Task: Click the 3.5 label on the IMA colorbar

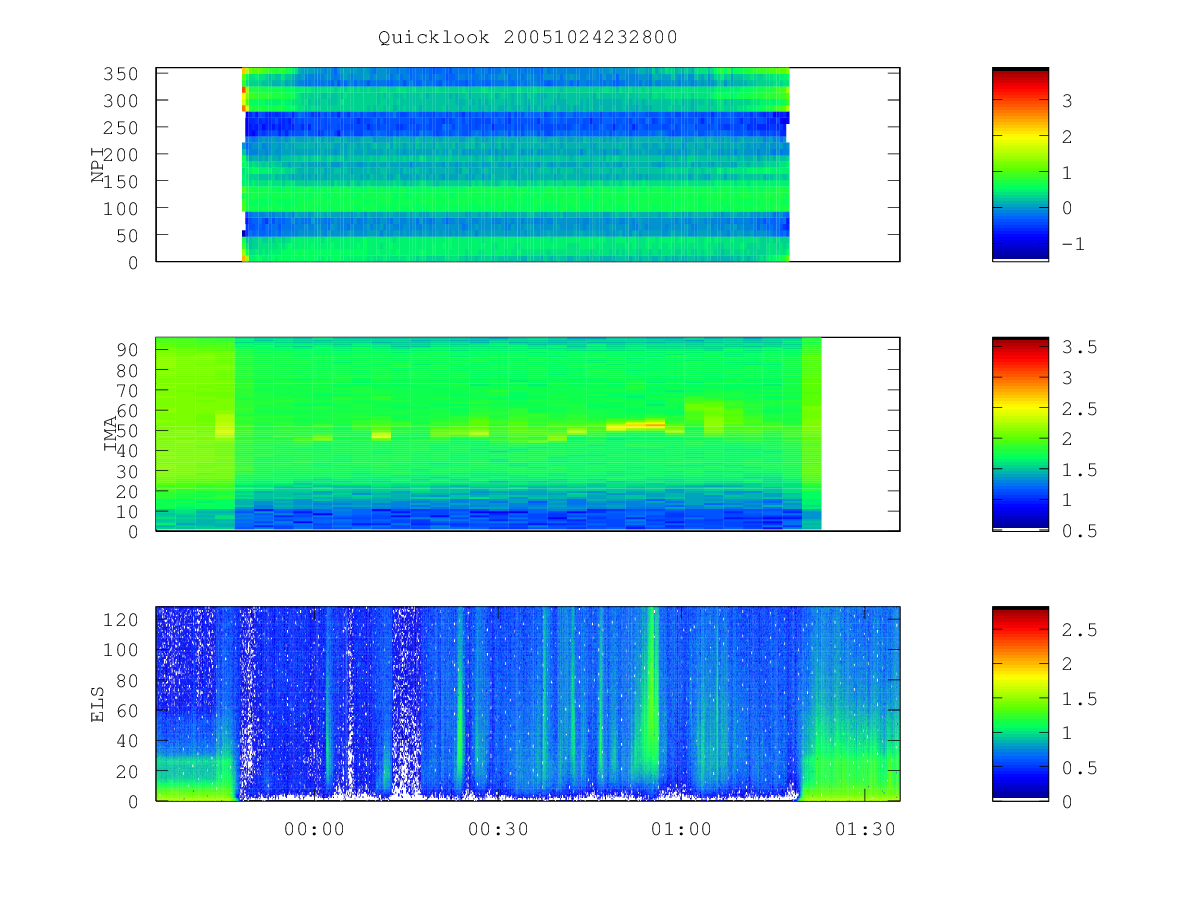Action: point(1079,348)
